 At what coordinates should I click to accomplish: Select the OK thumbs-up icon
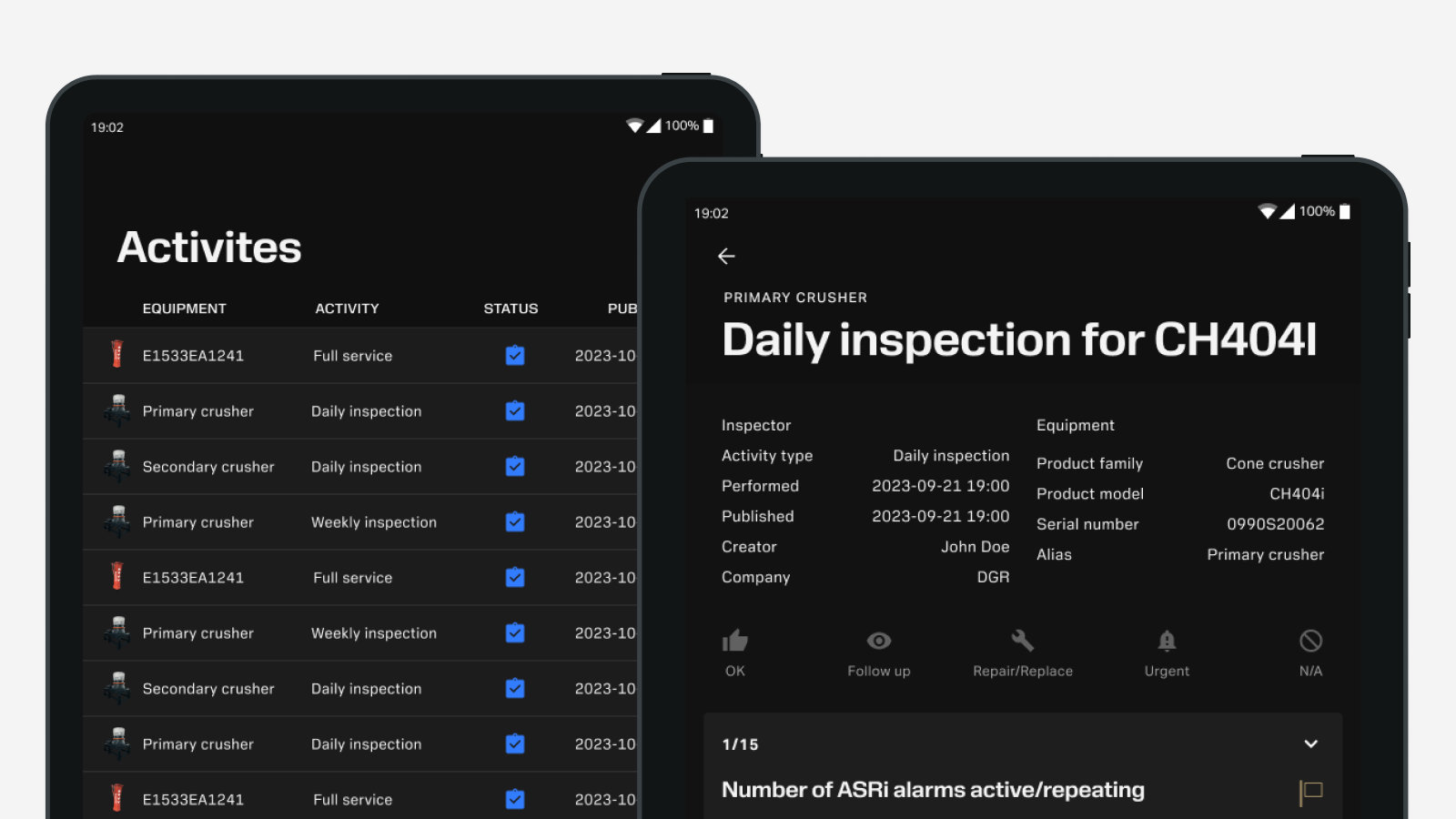point(735,642)
